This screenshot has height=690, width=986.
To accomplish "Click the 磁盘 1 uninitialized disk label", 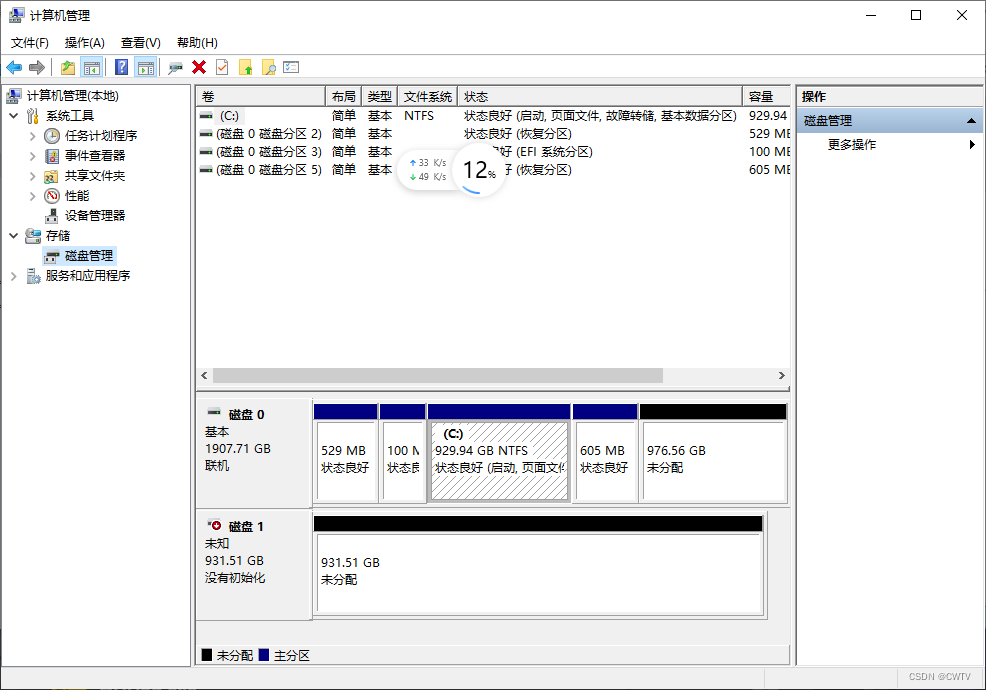I will [x=254, y=565].
